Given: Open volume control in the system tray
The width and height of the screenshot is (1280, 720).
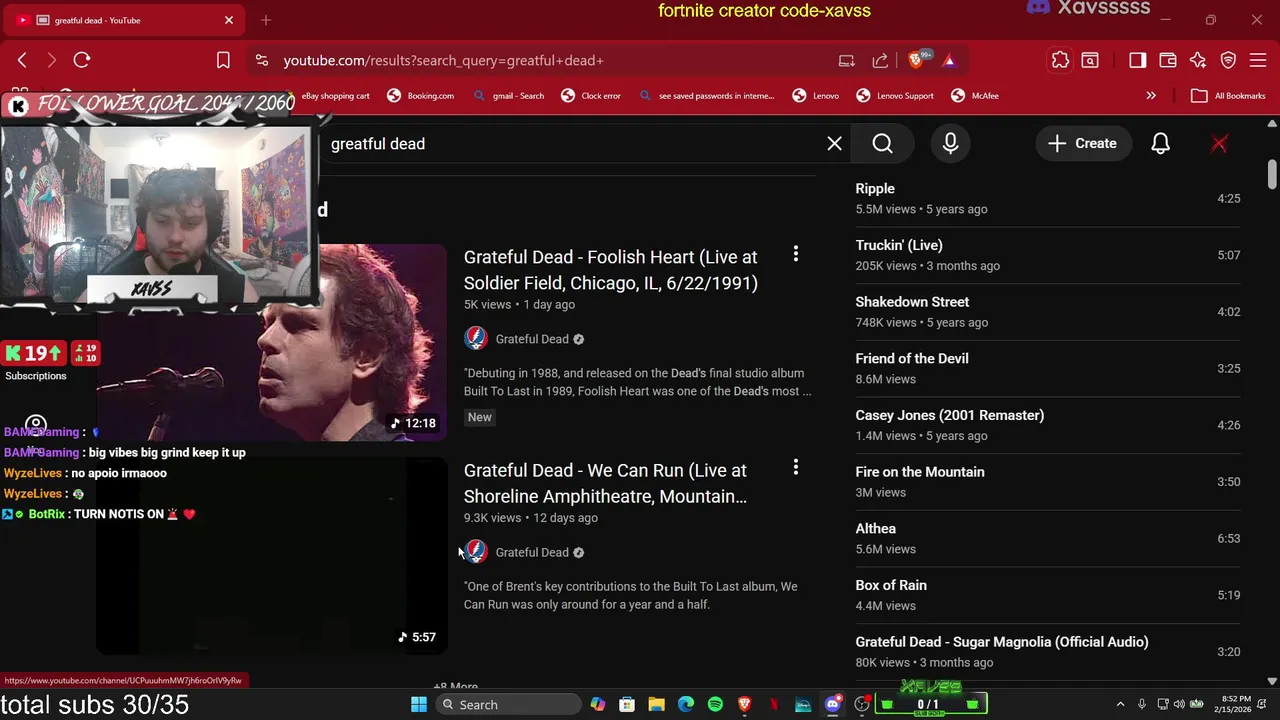Looking at the screenshot, I should click(x=1179, y=704).
